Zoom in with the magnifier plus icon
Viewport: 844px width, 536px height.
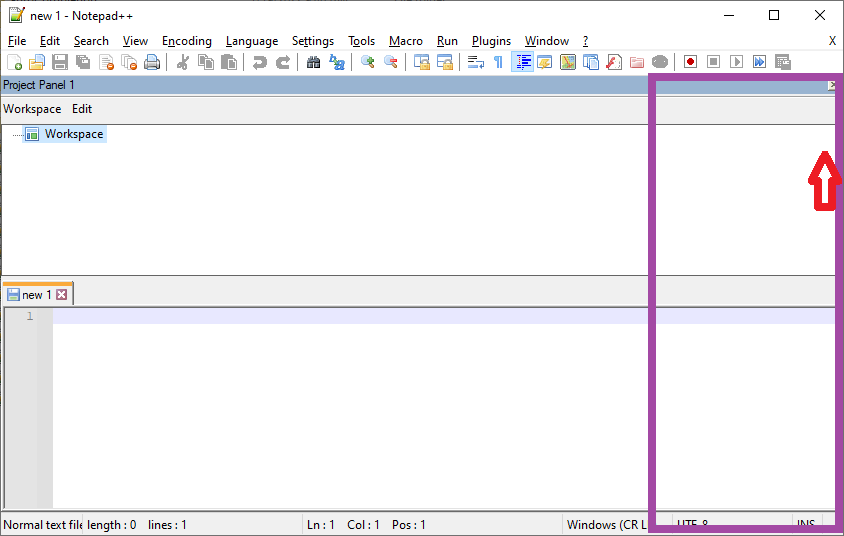coord(368,62)
